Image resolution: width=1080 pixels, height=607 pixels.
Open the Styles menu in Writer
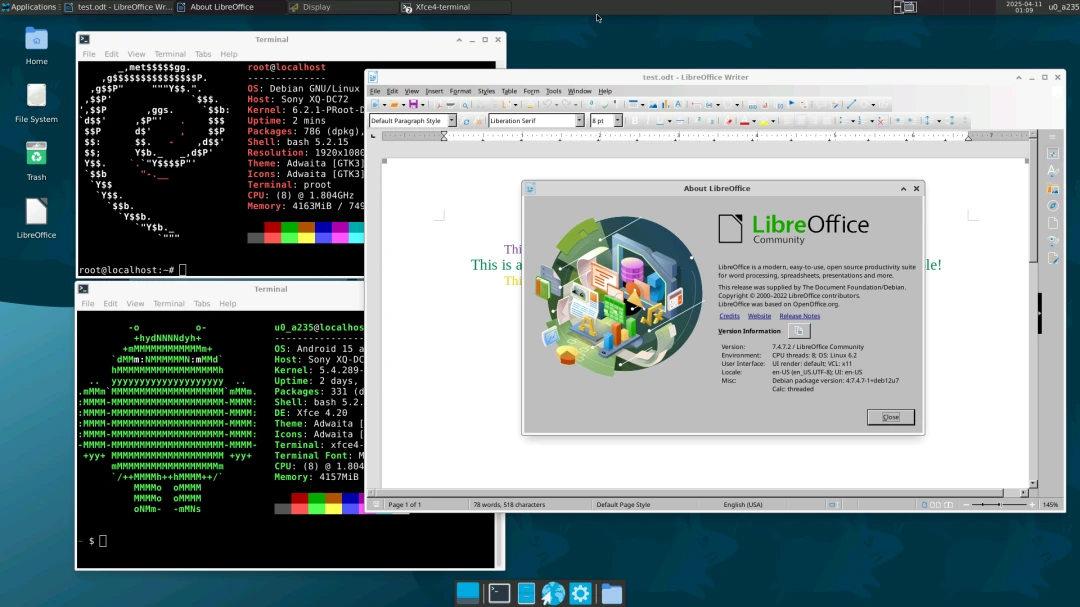tap(486, 91)
